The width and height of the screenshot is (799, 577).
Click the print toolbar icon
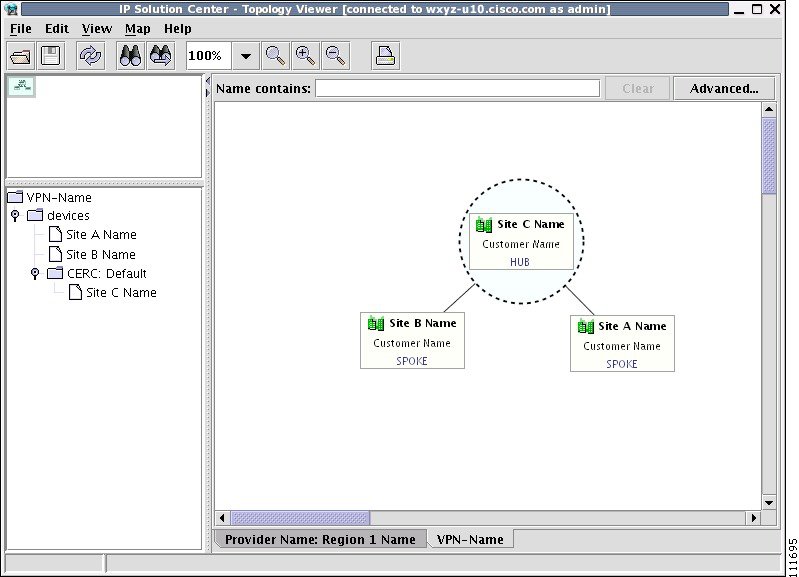[385, 56]
